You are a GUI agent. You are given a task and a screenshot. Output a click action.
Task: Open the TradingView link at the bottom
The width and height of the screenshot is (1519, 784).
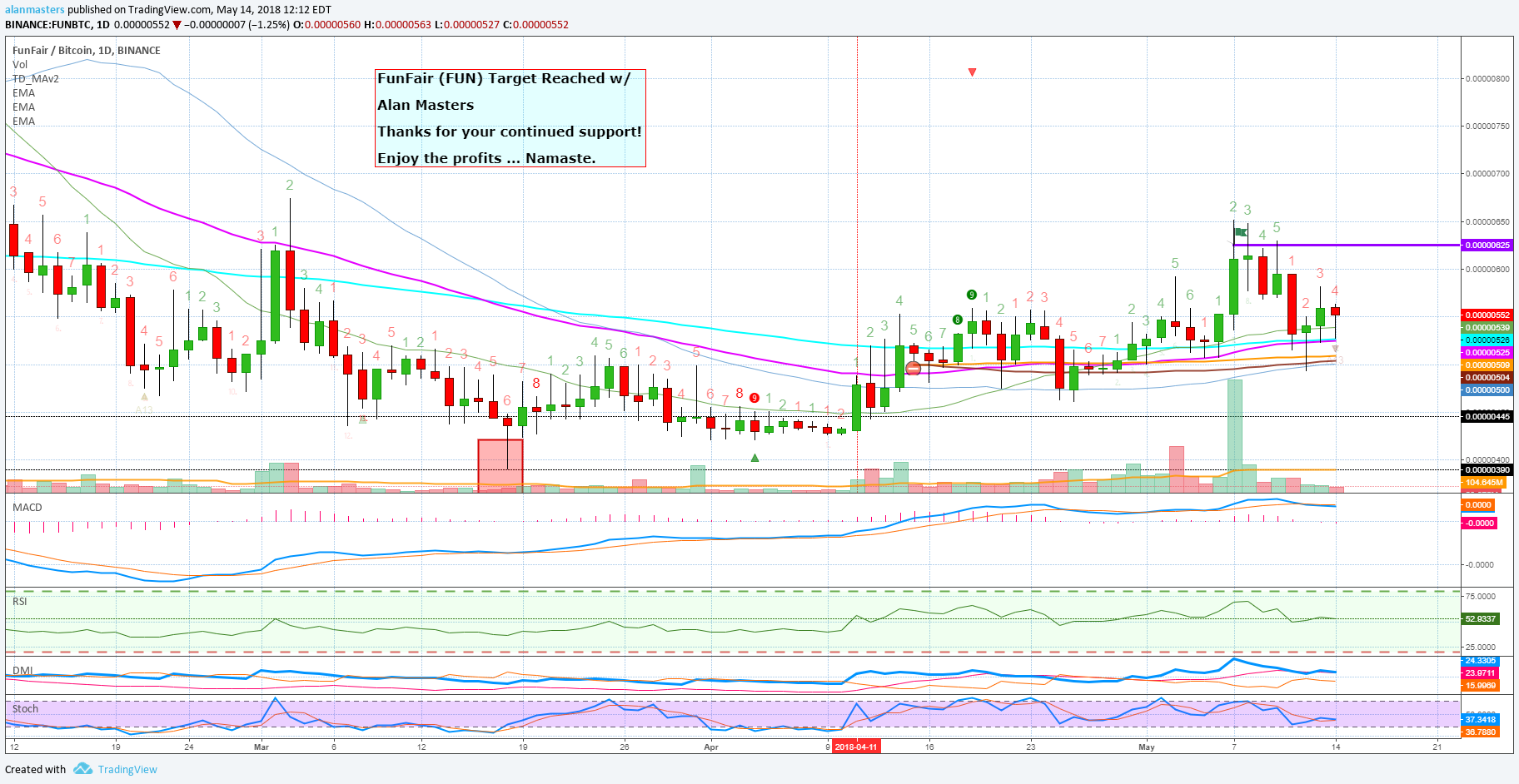tap(127, 770)
